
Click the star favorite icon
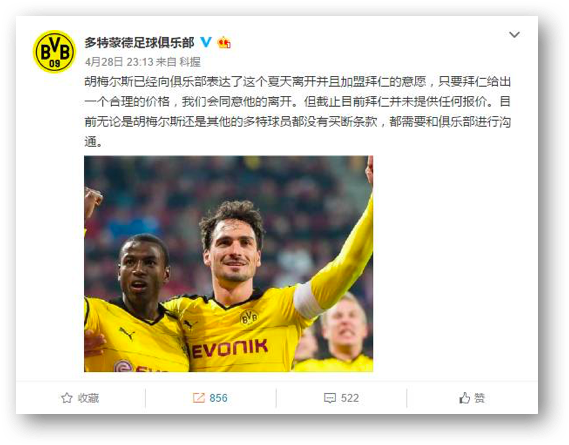(x=66, y=398)
